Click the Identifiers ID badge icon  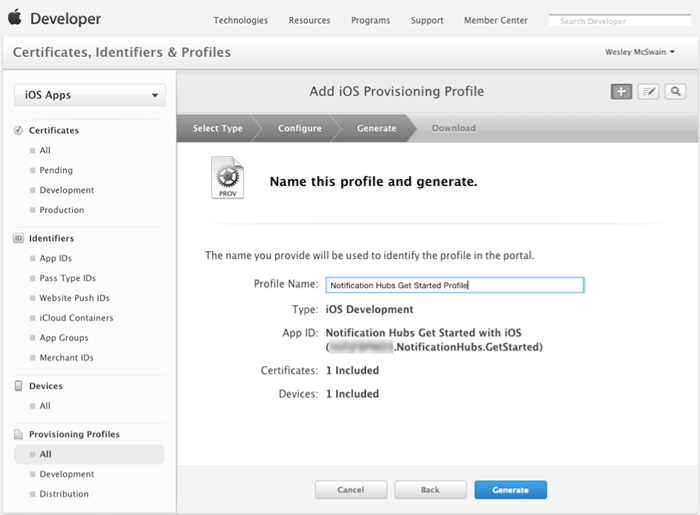18,238
